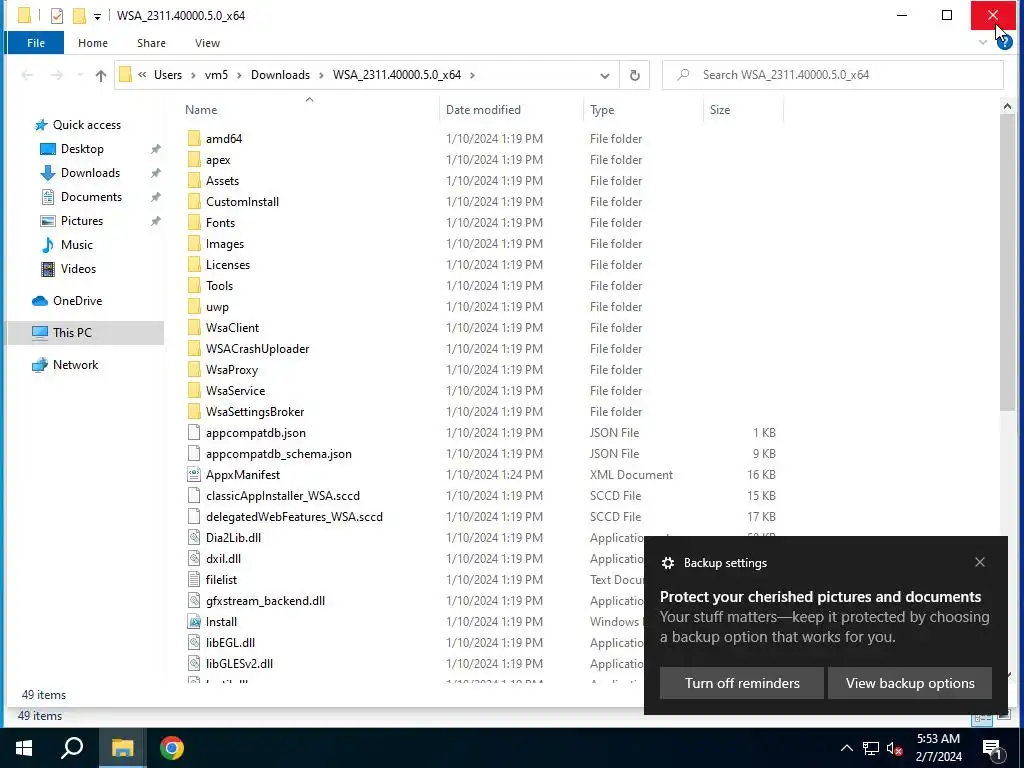Select the Fonts folder icon
Image resolution: width=1024 pixels, height=768 pixels.
[x=194, y=222]
